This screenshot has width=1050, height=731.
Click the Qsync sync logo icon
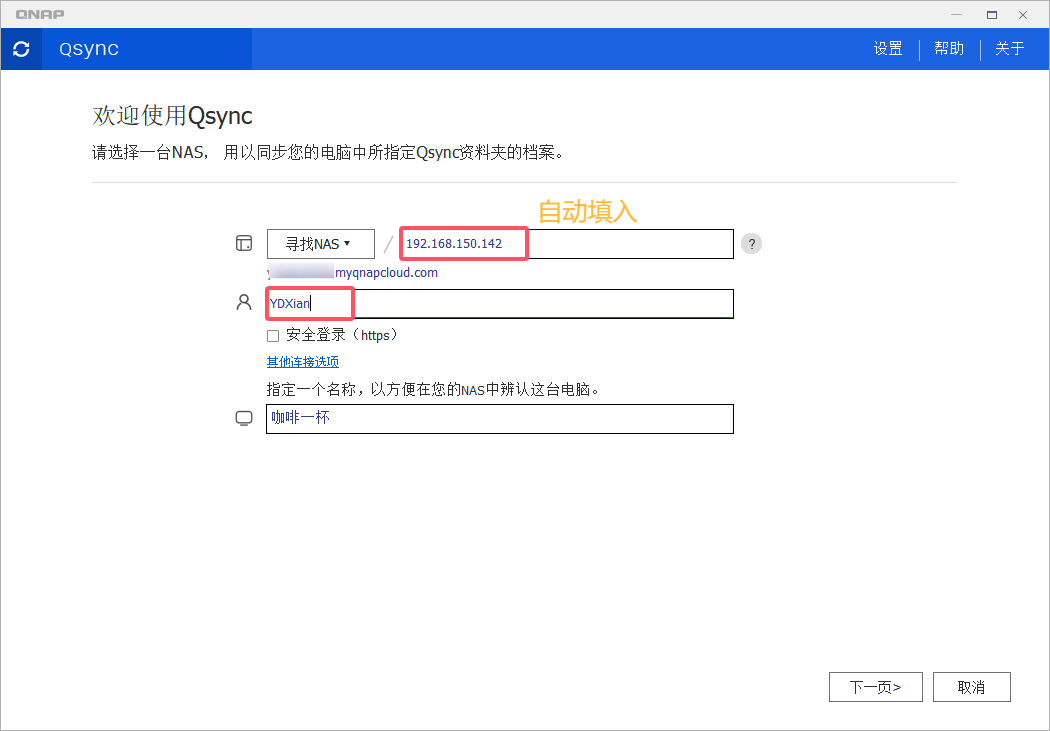pos(21,49)
